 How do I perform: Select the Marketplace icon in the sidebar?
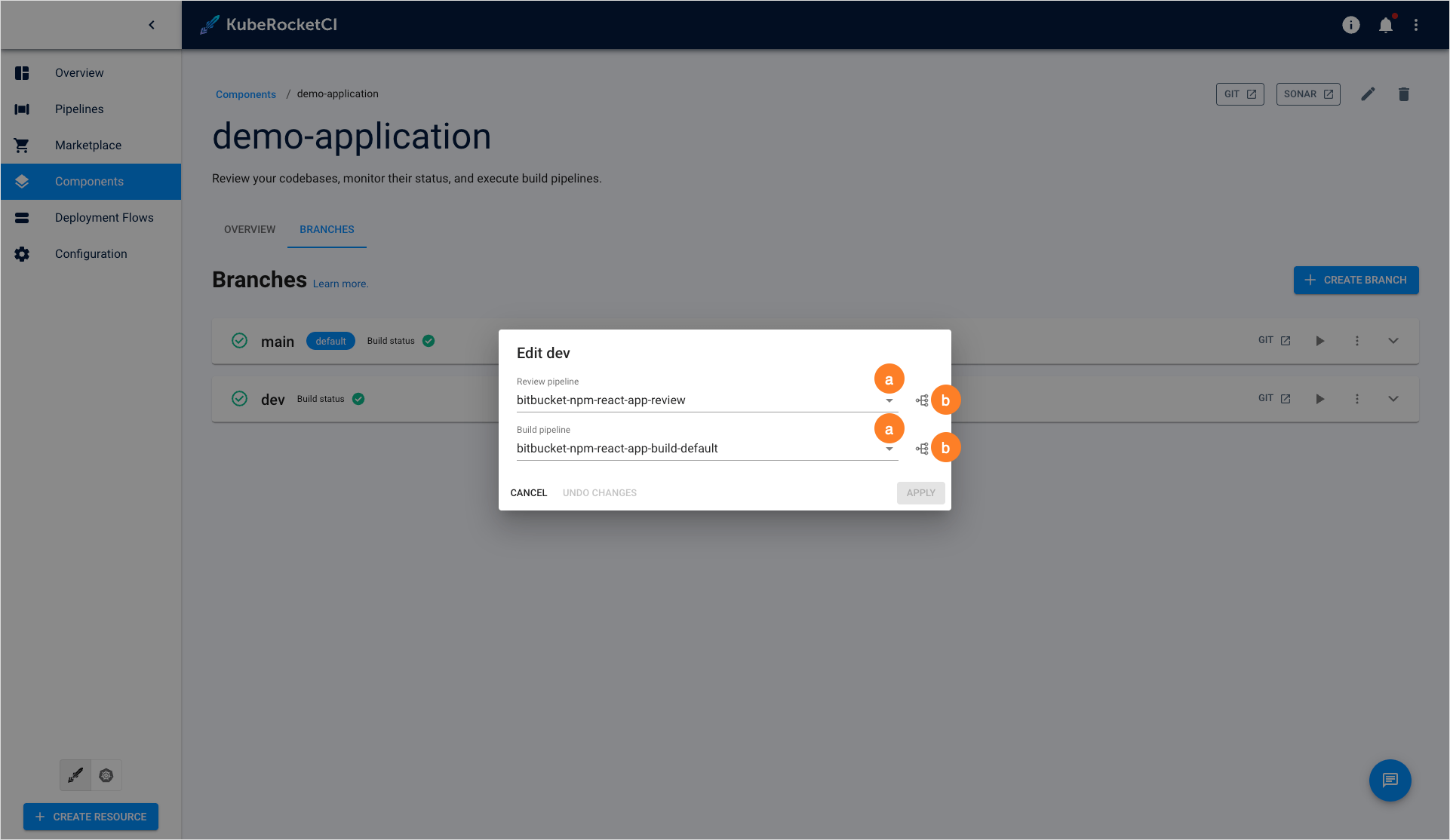click(22, 145)
